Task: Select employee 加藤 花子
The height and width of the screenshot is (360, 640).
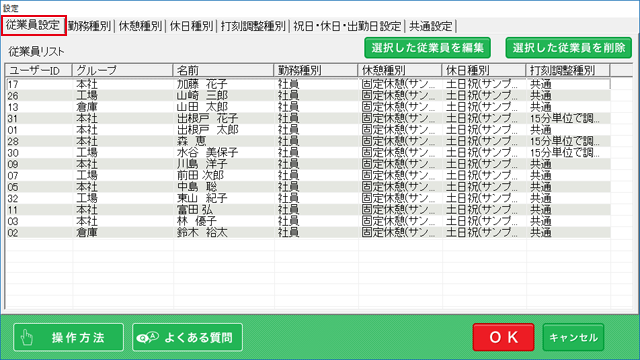Action: [x=202, y=84]
